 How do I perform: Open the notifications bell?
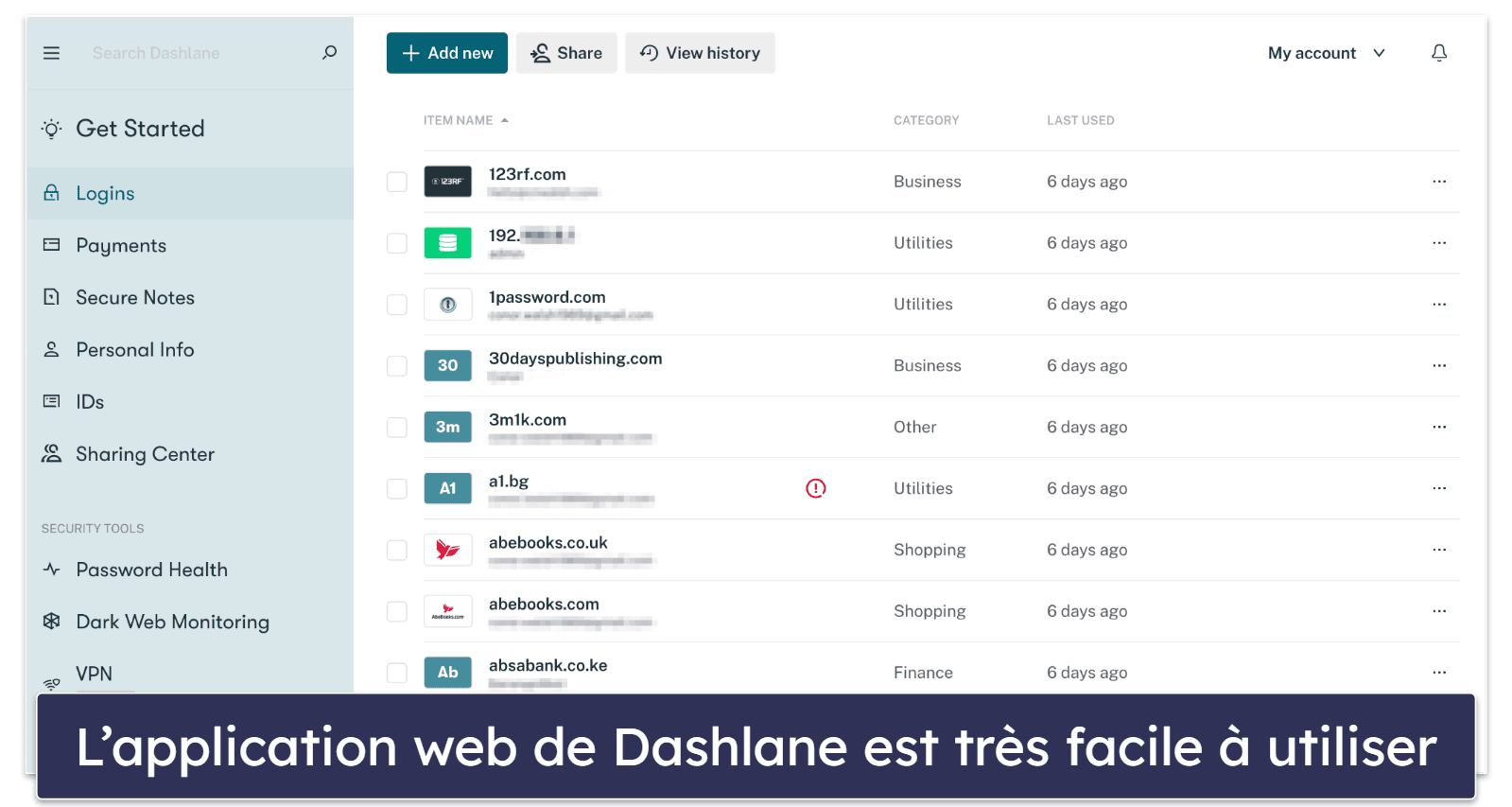(x=1438, y=53)
